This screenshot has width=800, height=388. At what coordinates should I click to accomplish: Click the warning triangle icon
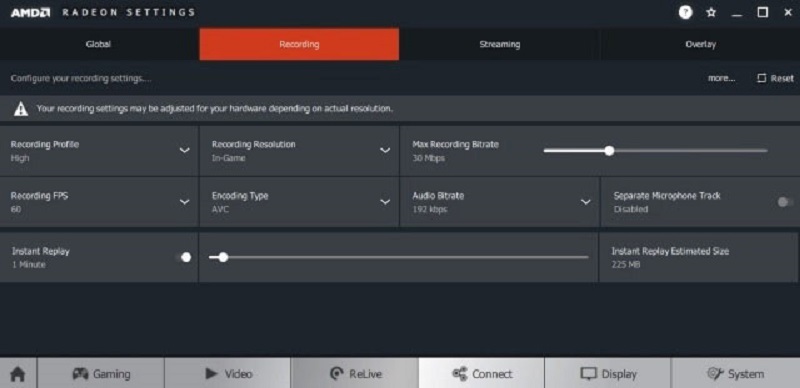[21, 109]
